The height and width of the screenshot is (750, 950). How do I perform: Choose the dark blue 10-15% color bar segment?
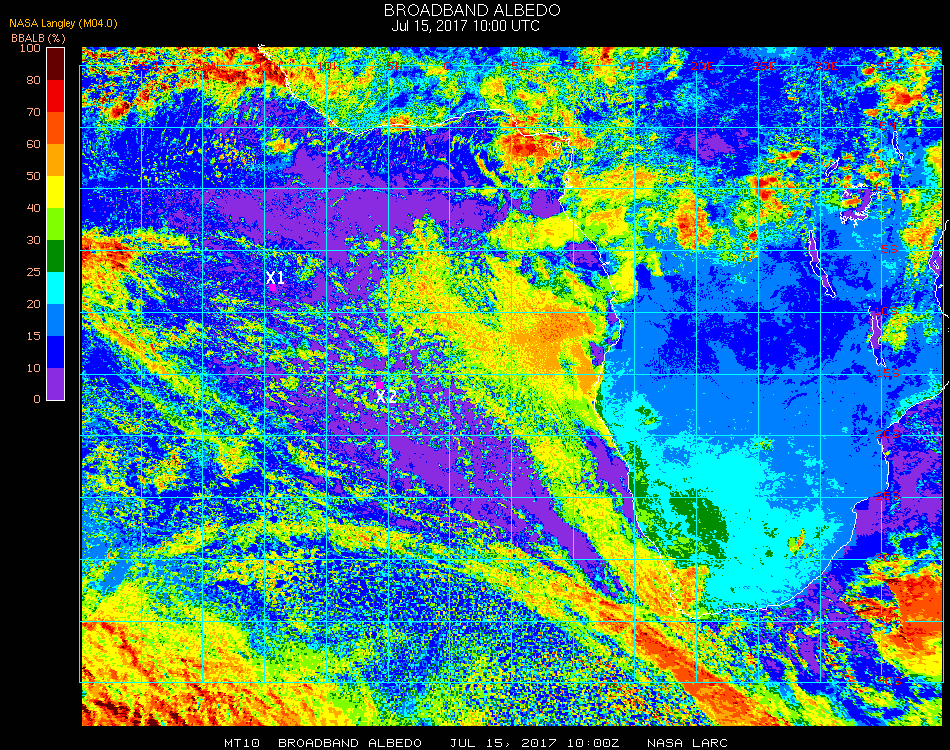click(x=56, y=352)
